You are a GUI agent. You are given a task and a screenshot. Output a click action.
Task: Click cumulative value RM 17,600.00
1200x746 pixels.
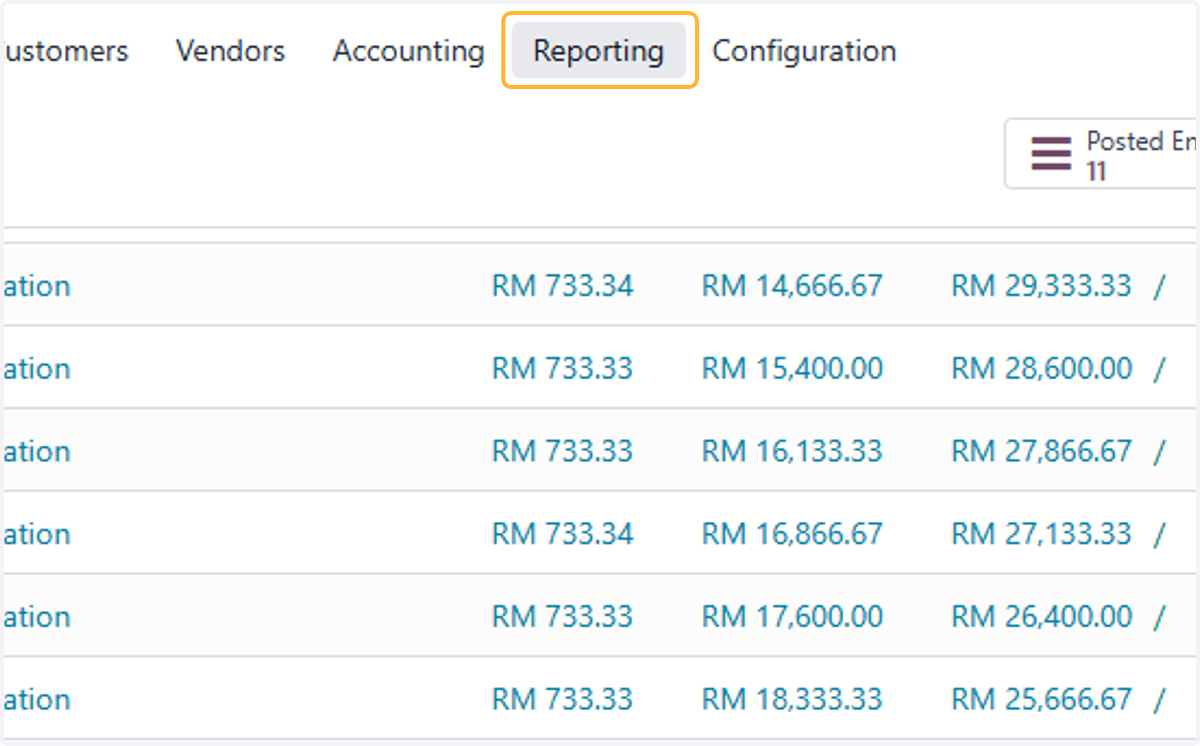792,617
